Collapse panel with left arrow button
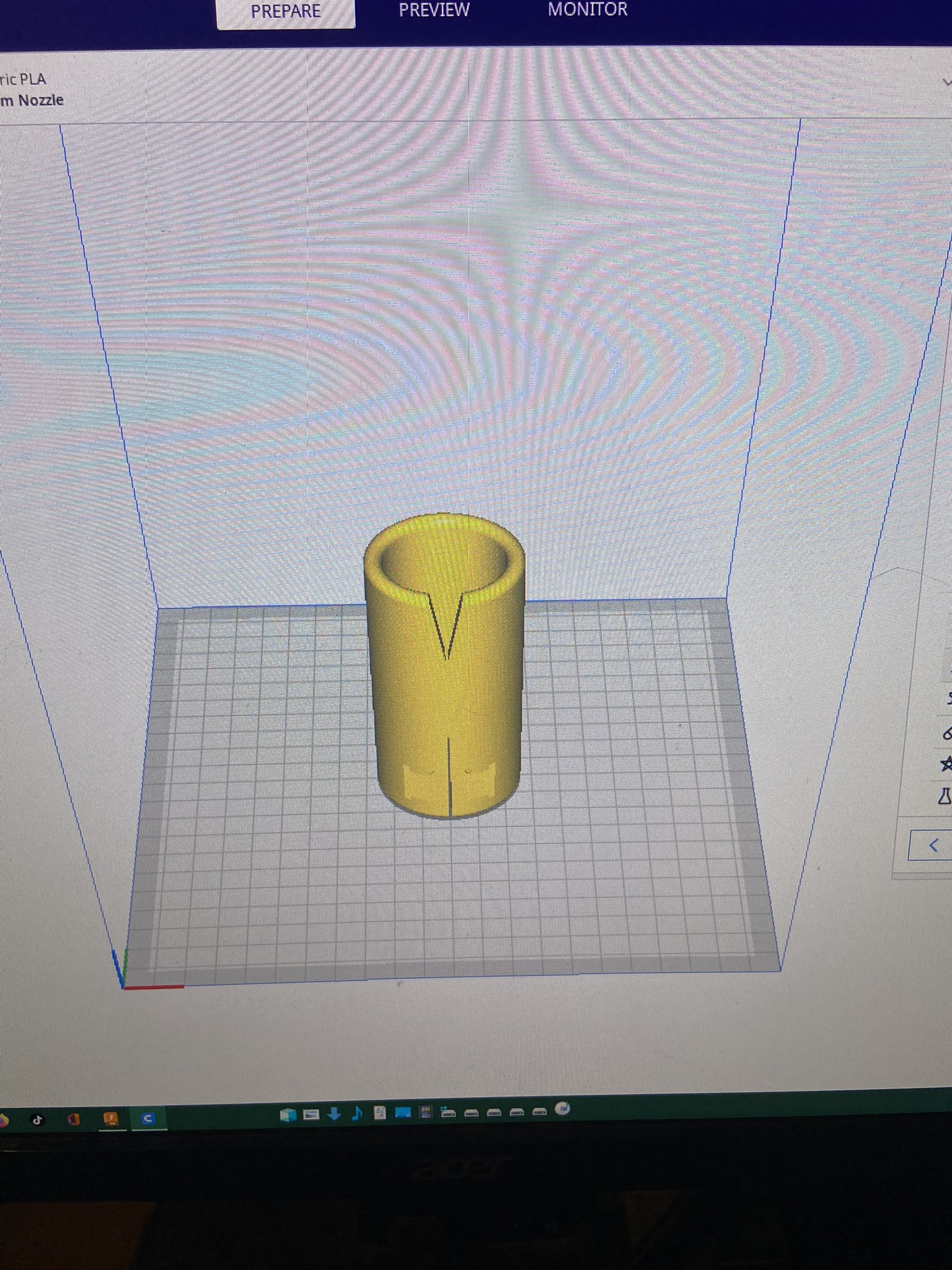 (x=933, y=845)
